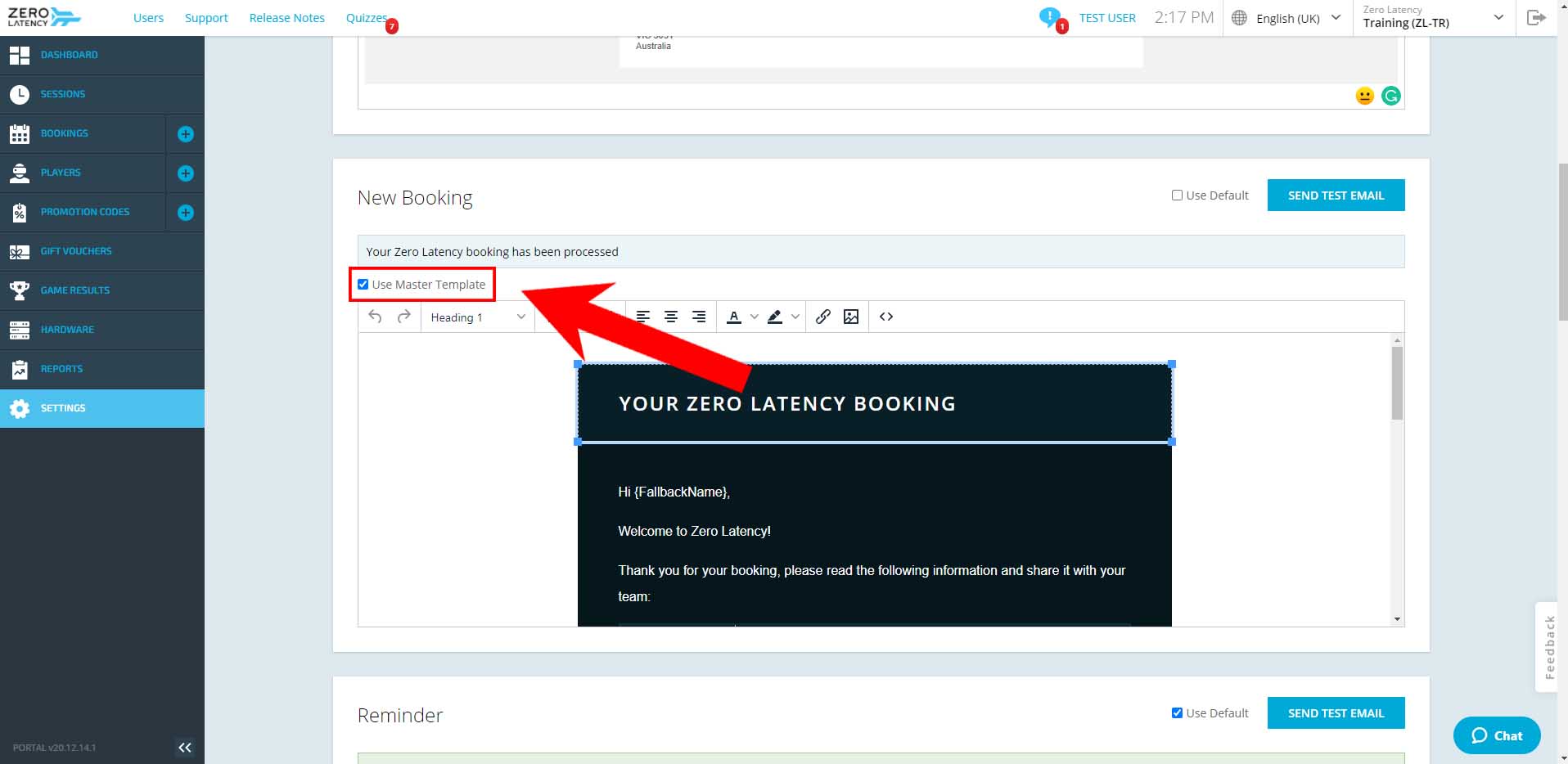The image size is (1568, 764).
Task: Open source code view in editor
Action: tap(886, 317)
